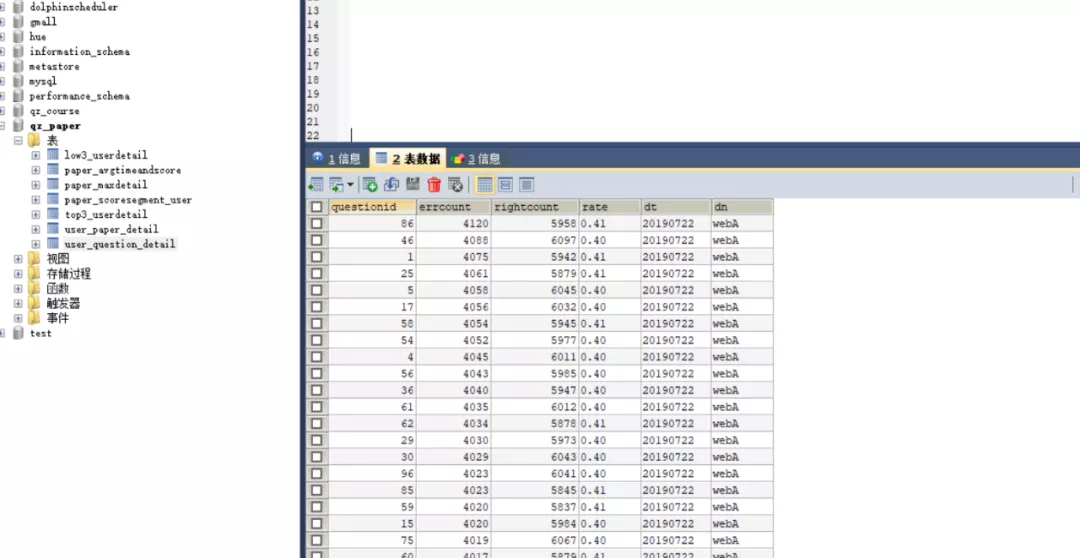Expand the user_paper_detail table node
The width and height of the screenshot is (1080, 558).
36,229
